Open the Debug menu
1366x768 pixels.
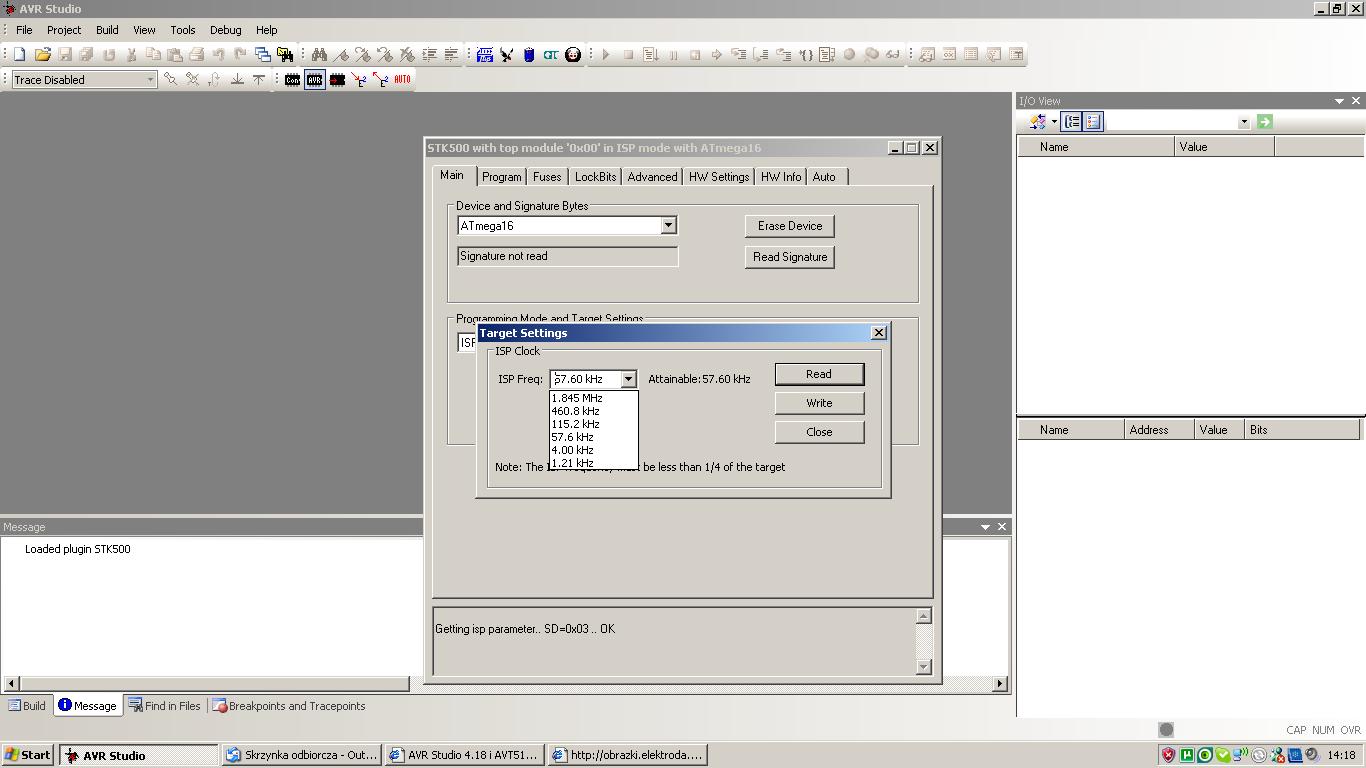(x=225, y=30)
